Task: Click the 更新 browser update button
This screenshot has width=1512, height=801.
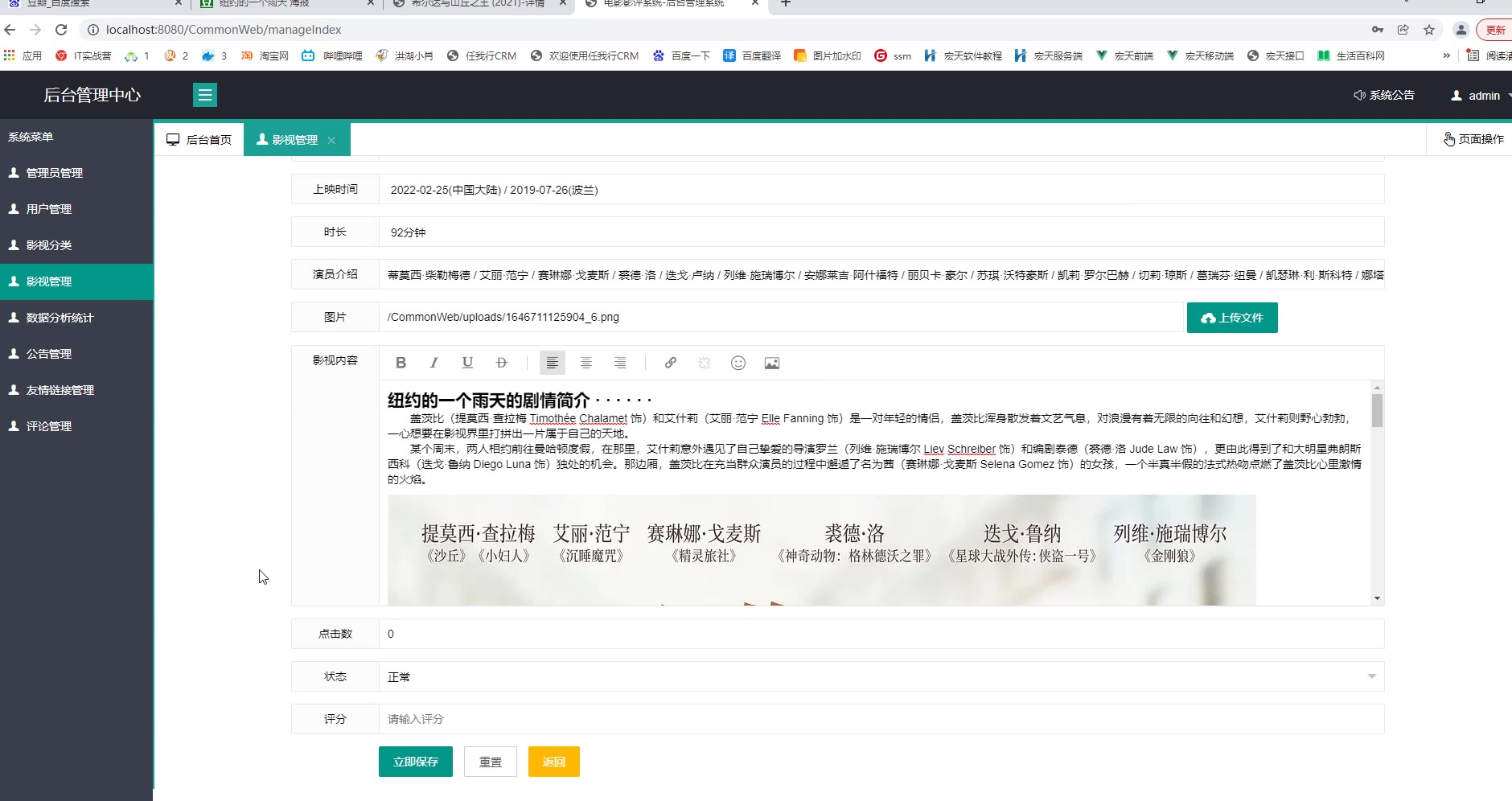Action: pos(1494,30)
